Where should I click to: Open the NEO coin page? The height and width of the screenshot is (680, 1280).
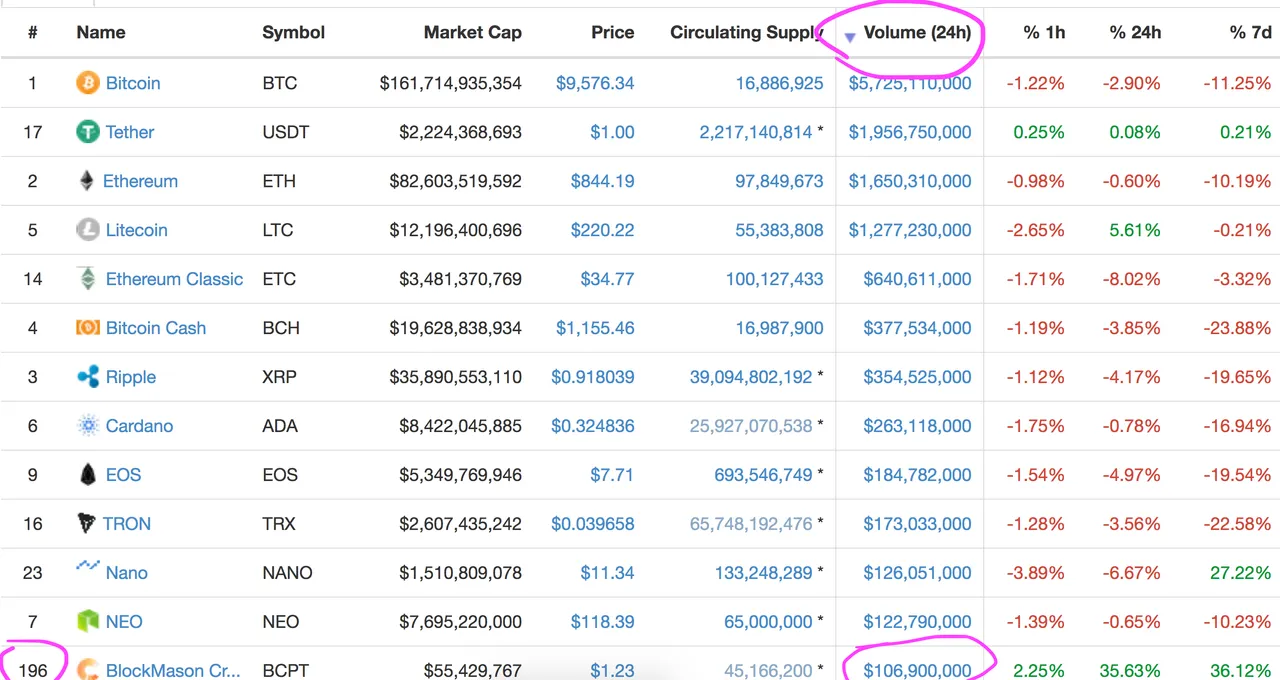point(124,622)
